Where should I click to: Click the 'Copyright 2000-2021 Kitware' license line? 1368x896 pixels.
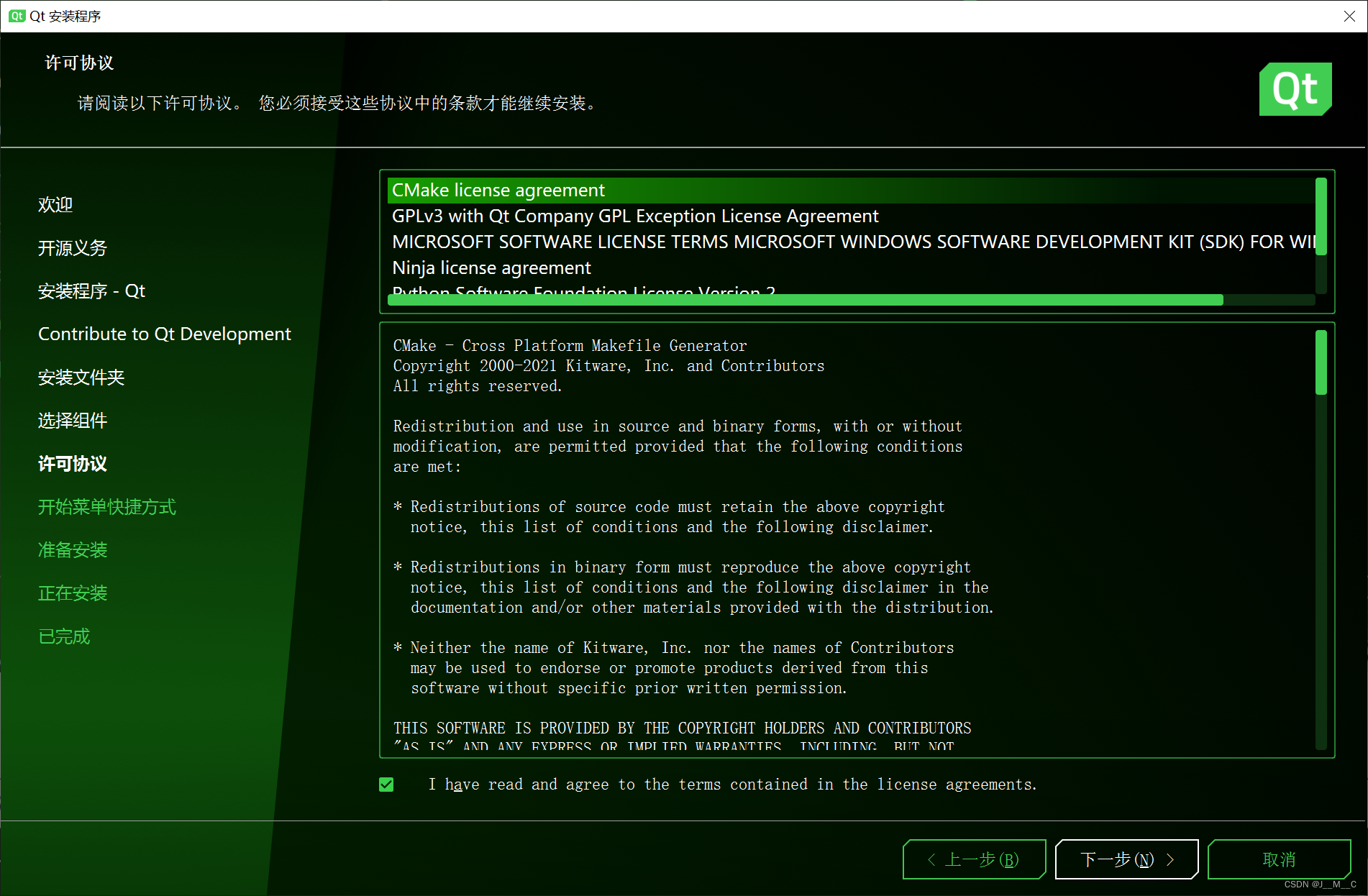pos(608,366)
